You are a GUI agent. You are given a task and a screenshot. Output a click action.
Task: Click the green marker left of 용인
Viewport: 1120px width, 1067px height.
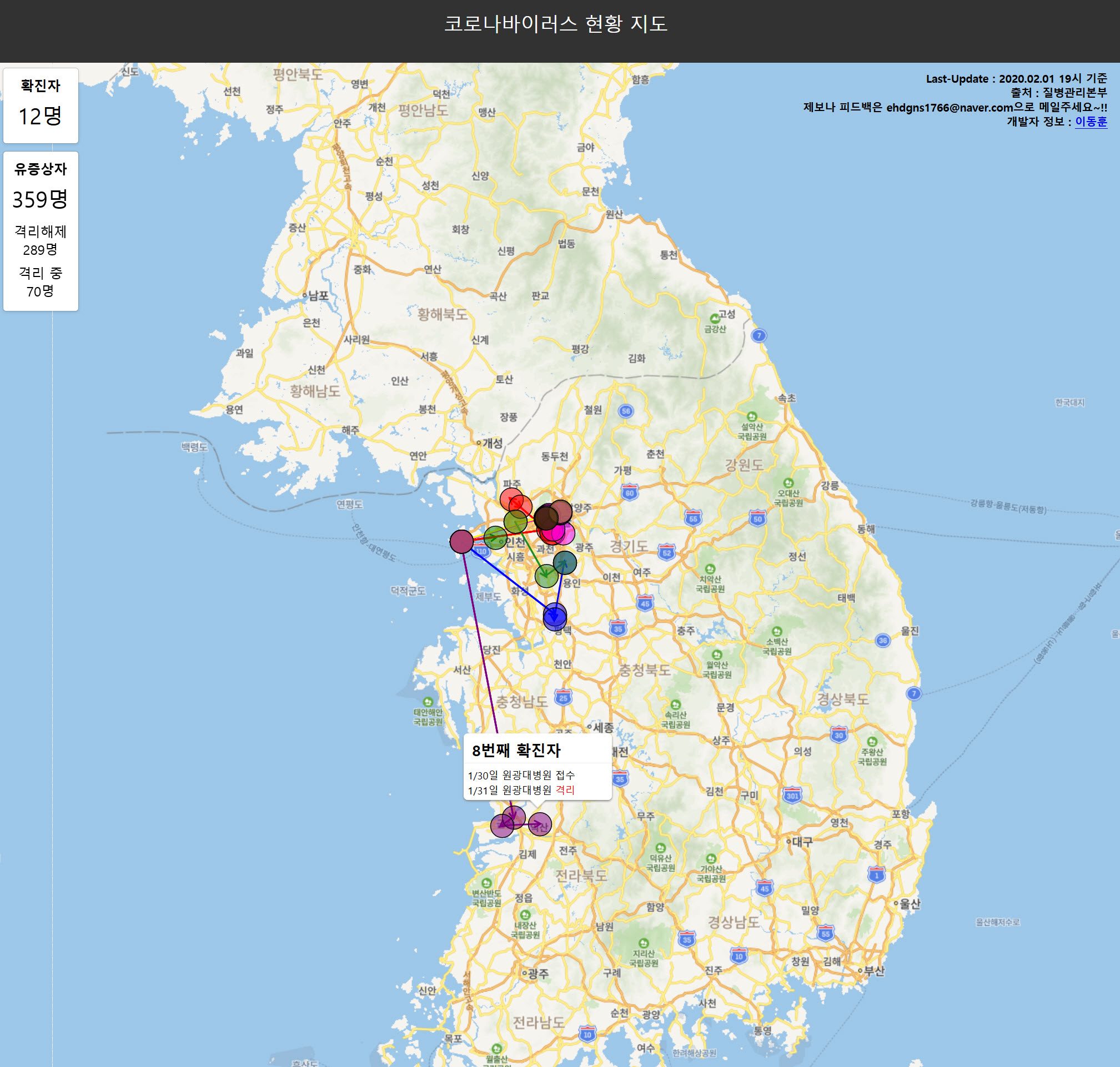tap(546, 576)
